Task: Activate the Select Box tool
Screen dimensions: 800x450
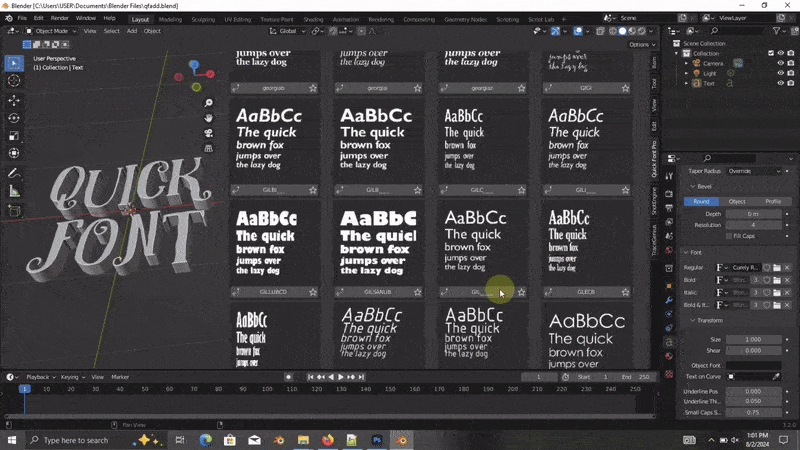Action: [14, 63]
